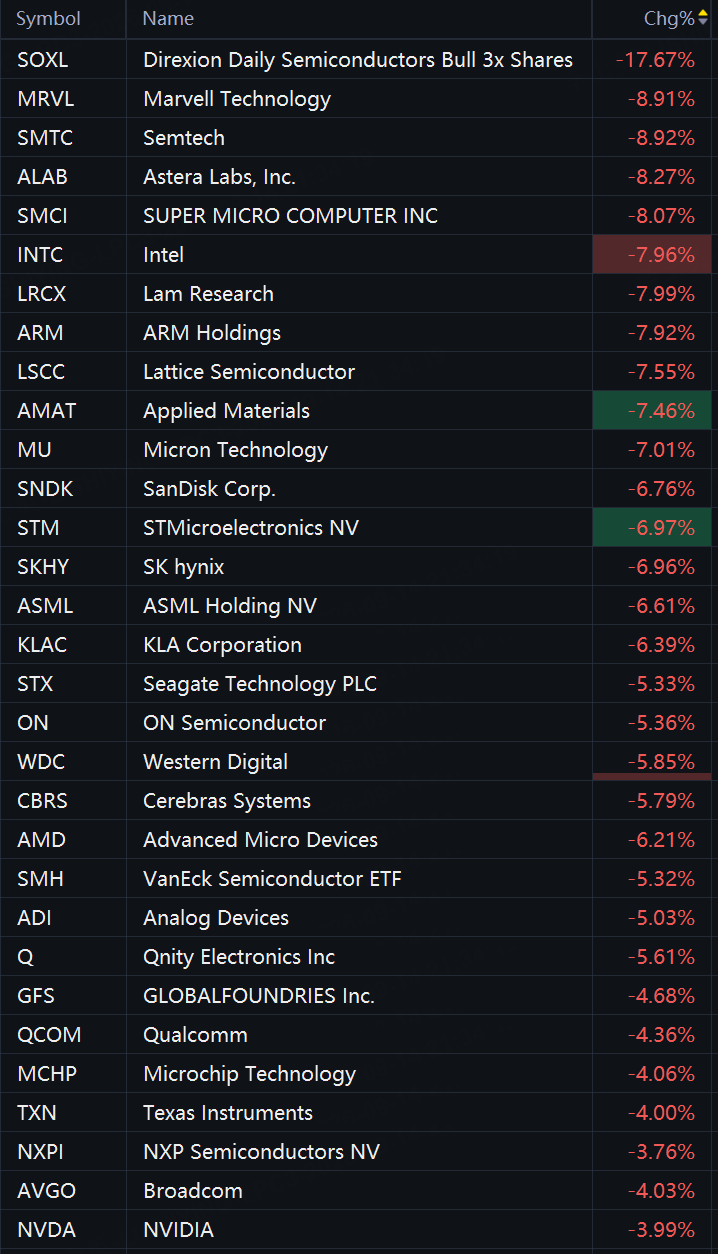This screenshot has height=1254, width=718.
Task: Sort by the Symbol column header
Action: [x=49, y=18]
